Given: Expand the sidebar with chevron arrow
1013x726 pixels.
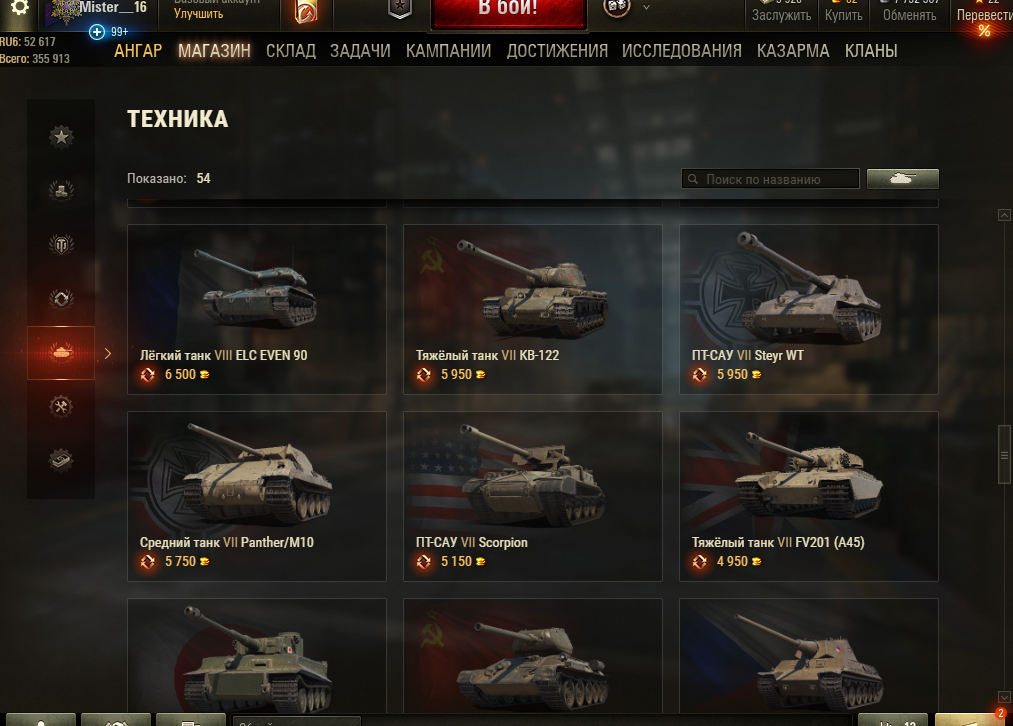Looking at the screenshot, I should click(x=108, y=353).
